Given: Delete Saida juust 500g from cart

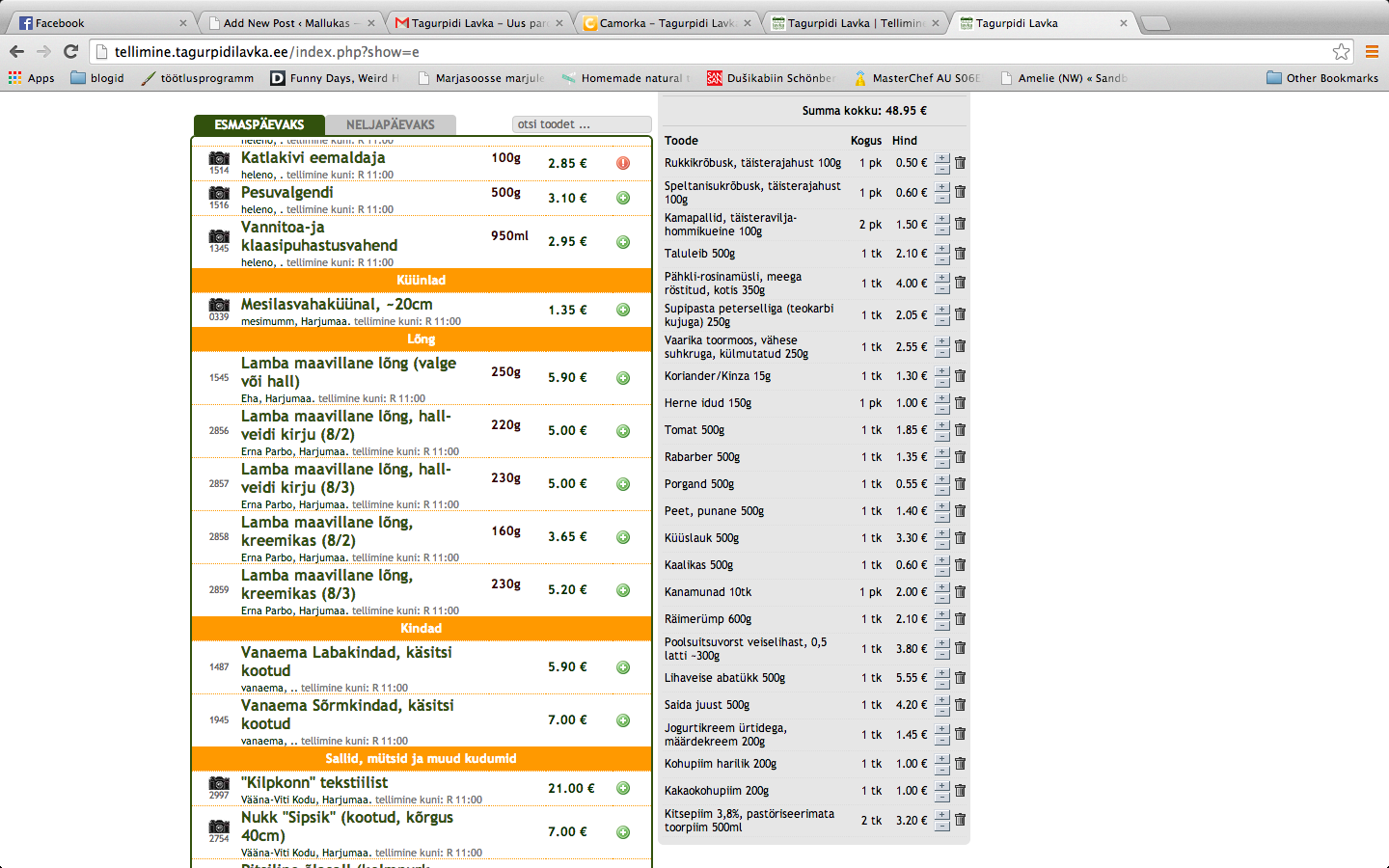Looking at the screenshot, I should point(960,704).
